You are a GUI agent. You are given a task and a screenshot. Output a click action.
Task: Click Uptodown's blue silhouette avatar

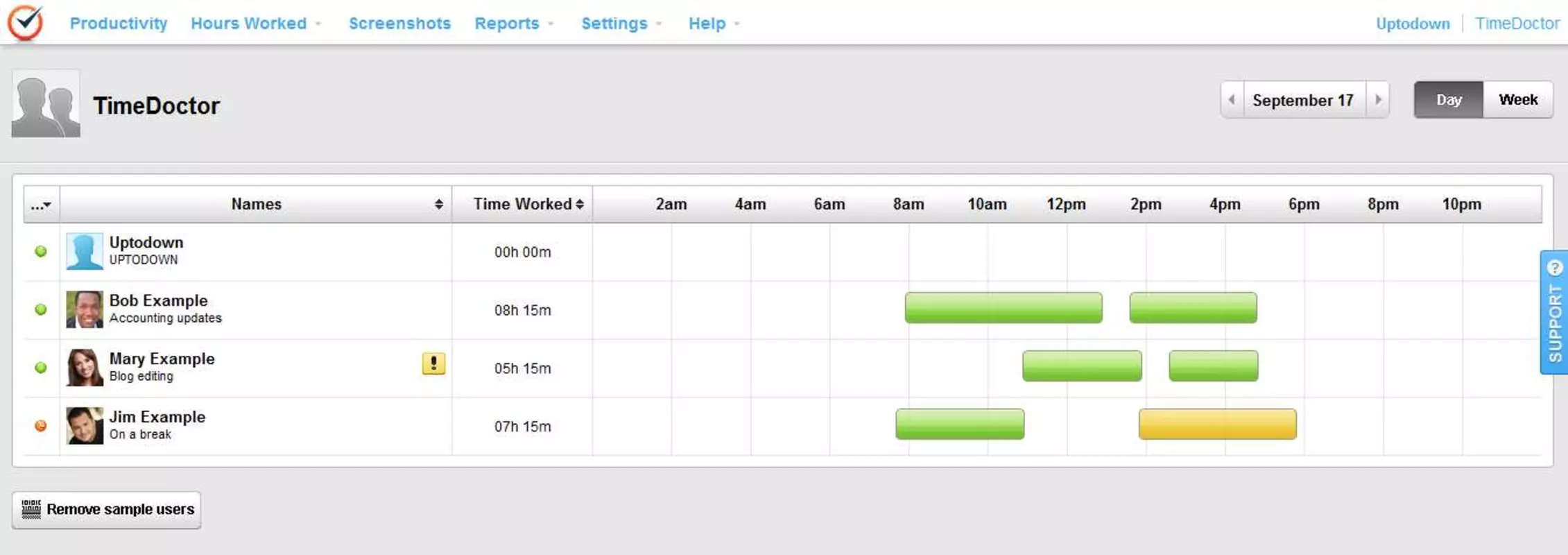click(85, 251)
